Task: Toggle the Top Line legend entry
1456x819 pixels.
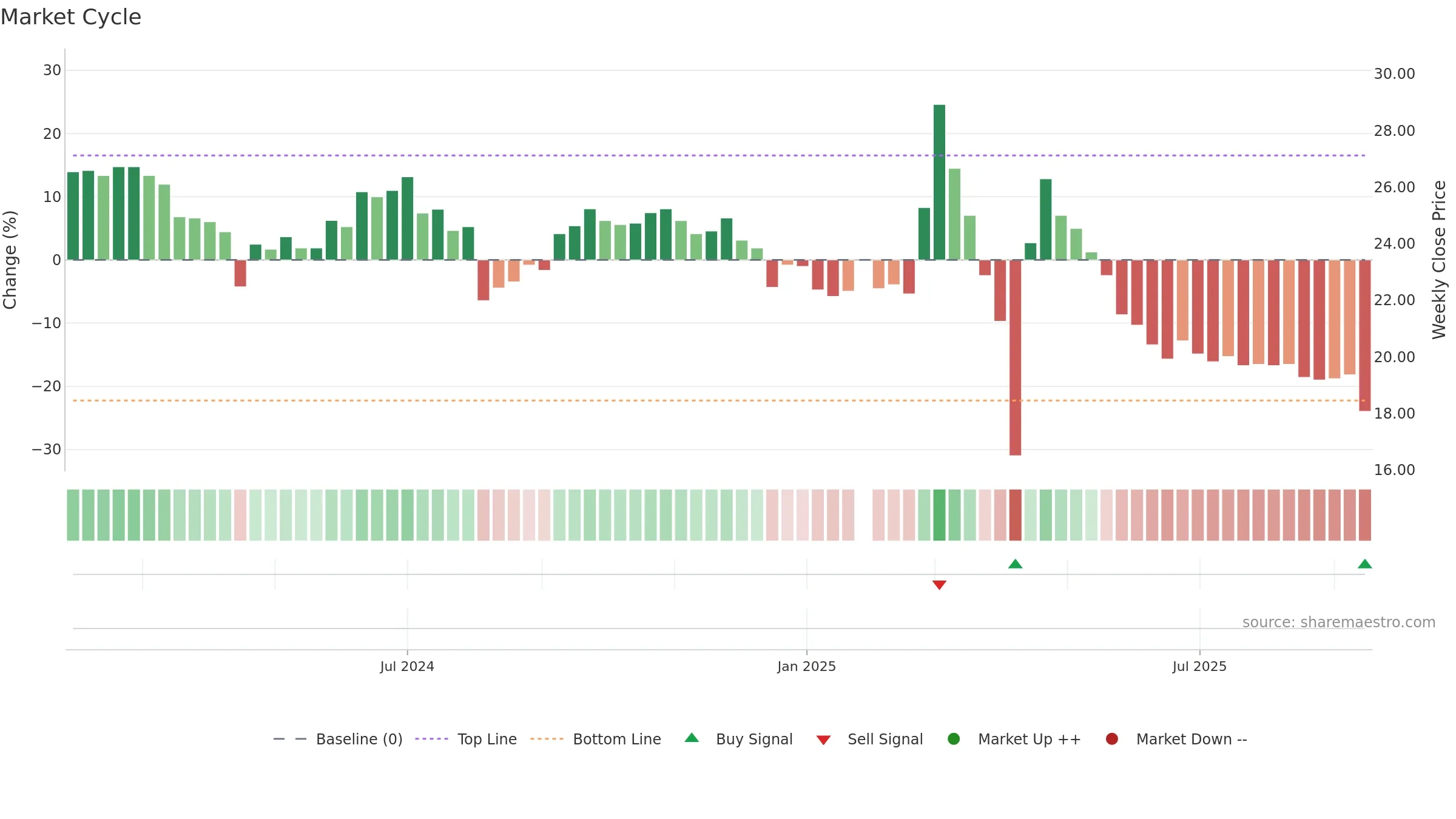Action: (x=466, y=739)
